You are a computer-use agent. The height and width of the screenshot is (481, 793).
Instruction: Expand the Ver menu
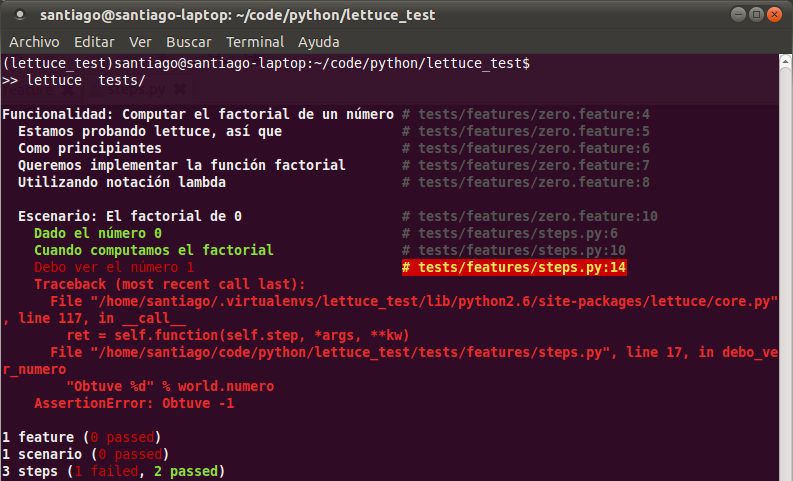pyautogui.click(x=140, y=42)
